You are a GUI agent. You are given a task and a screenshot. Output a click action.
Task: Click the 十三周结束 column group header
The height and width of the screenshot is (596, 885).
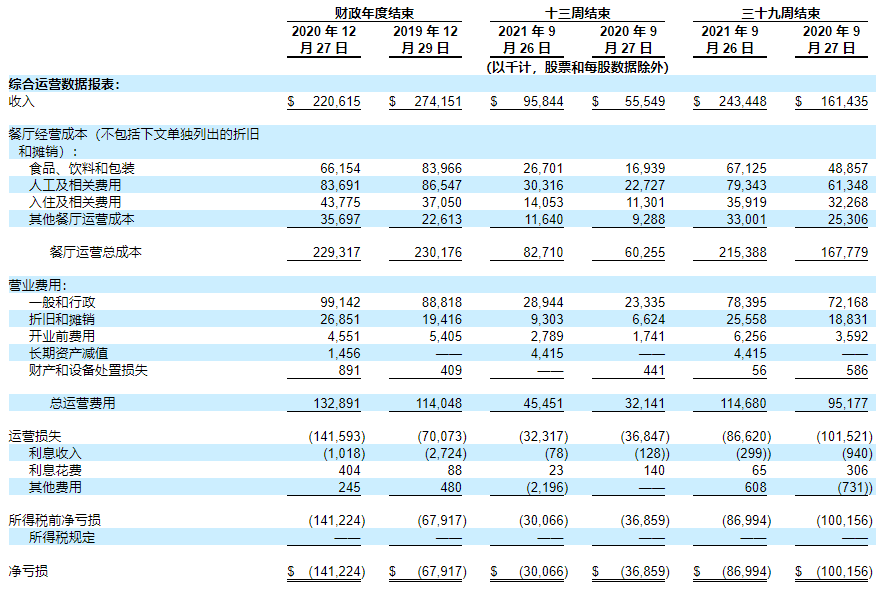[577, 13]
